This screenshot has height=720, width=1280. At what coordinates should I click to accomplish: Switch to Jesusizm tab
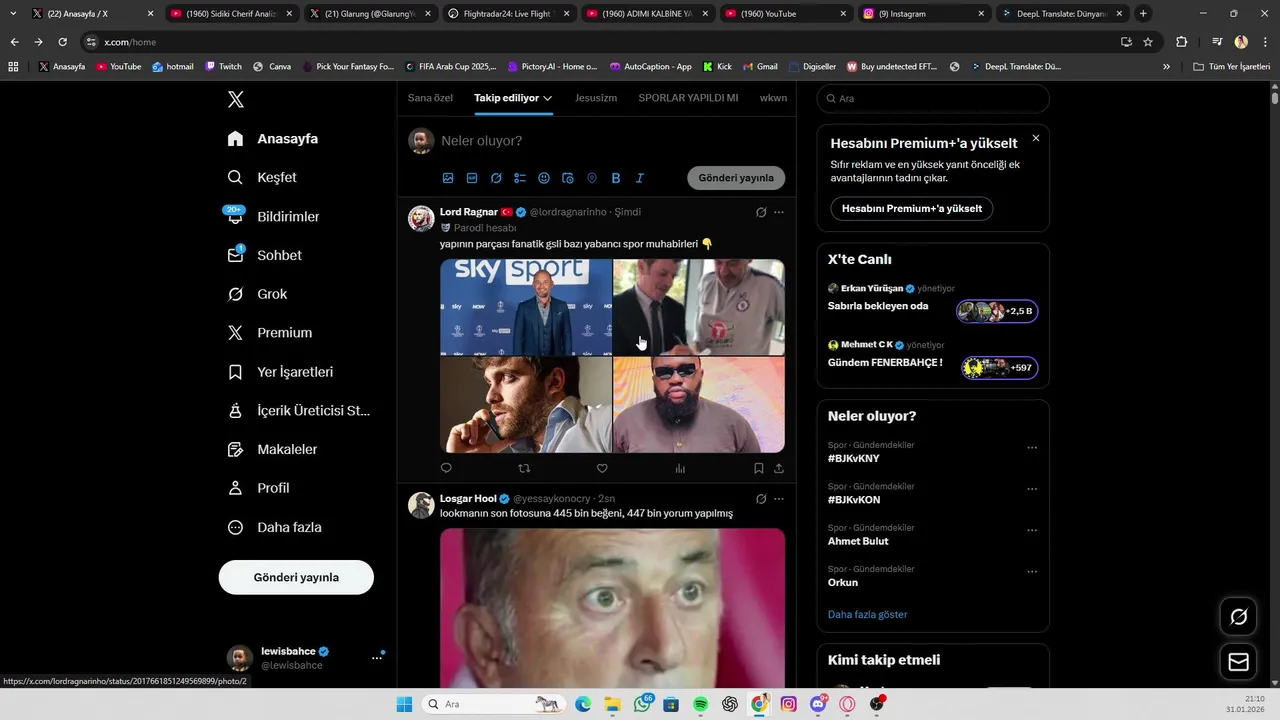596,98
